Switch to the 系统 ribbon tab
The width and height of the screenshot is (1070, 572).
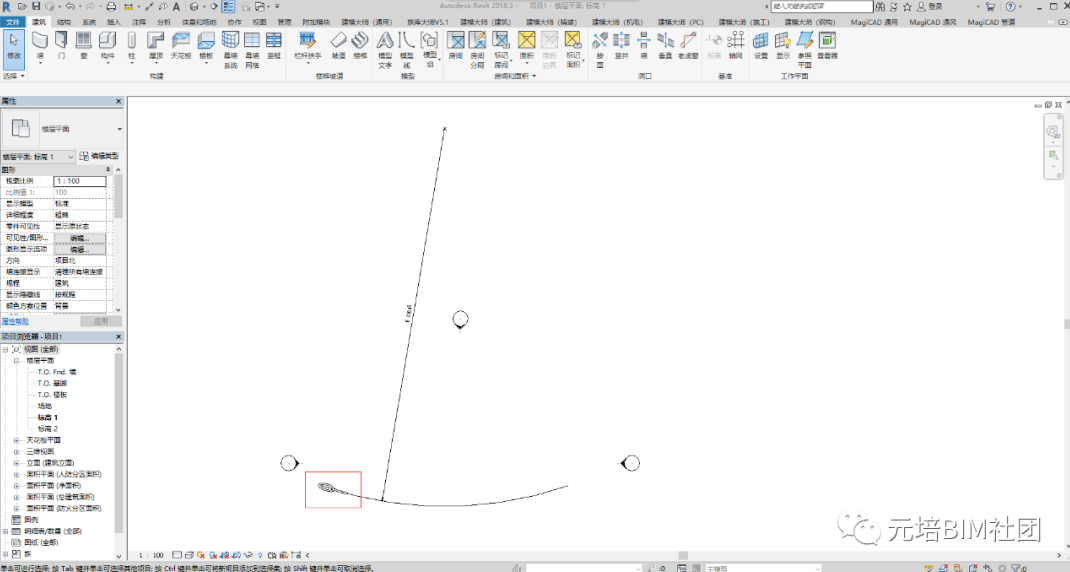(x=89, y=22)
